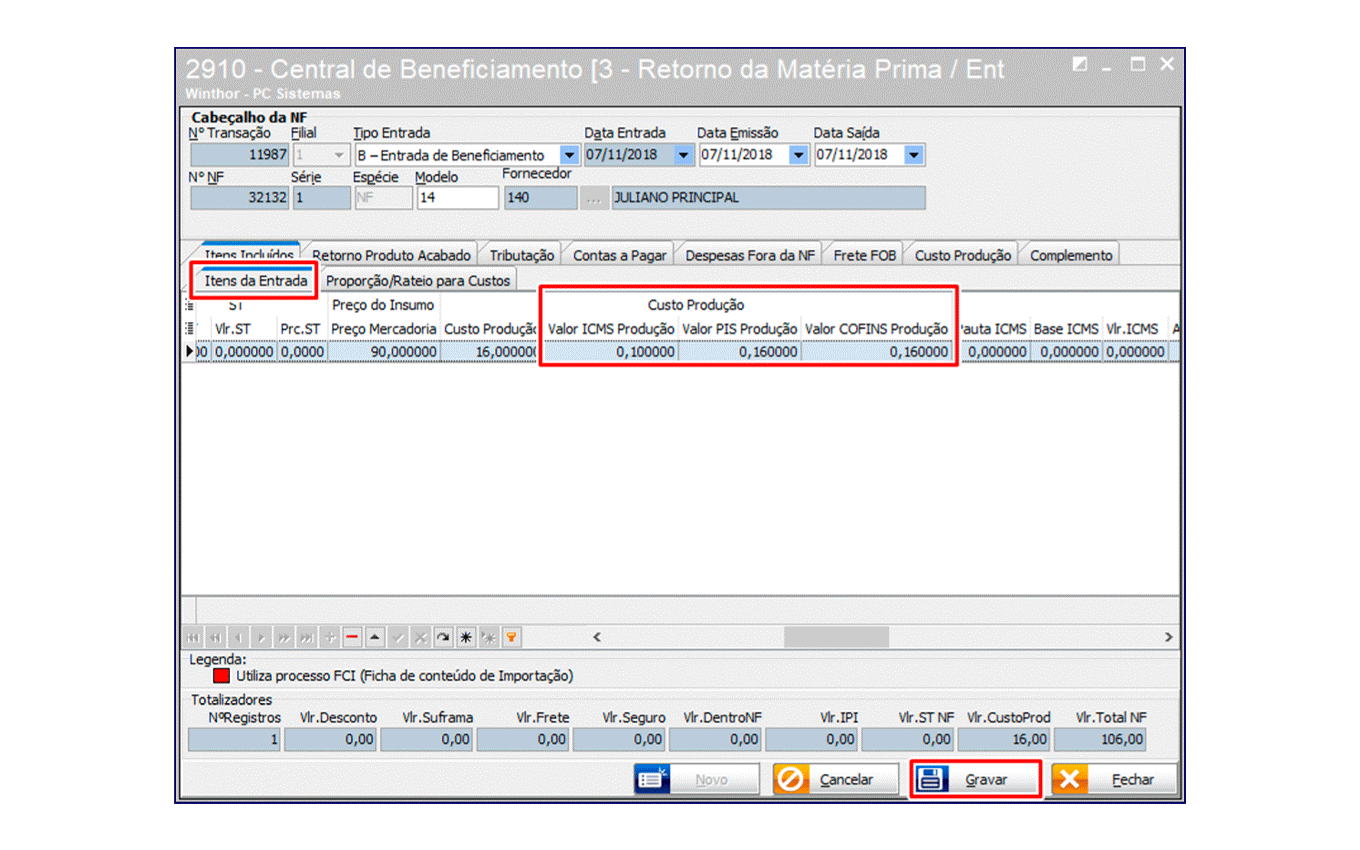This screenshot has height=850, width=1360.
Task: Click the curved arrow refresh icon
Action: tap(443, 637)
